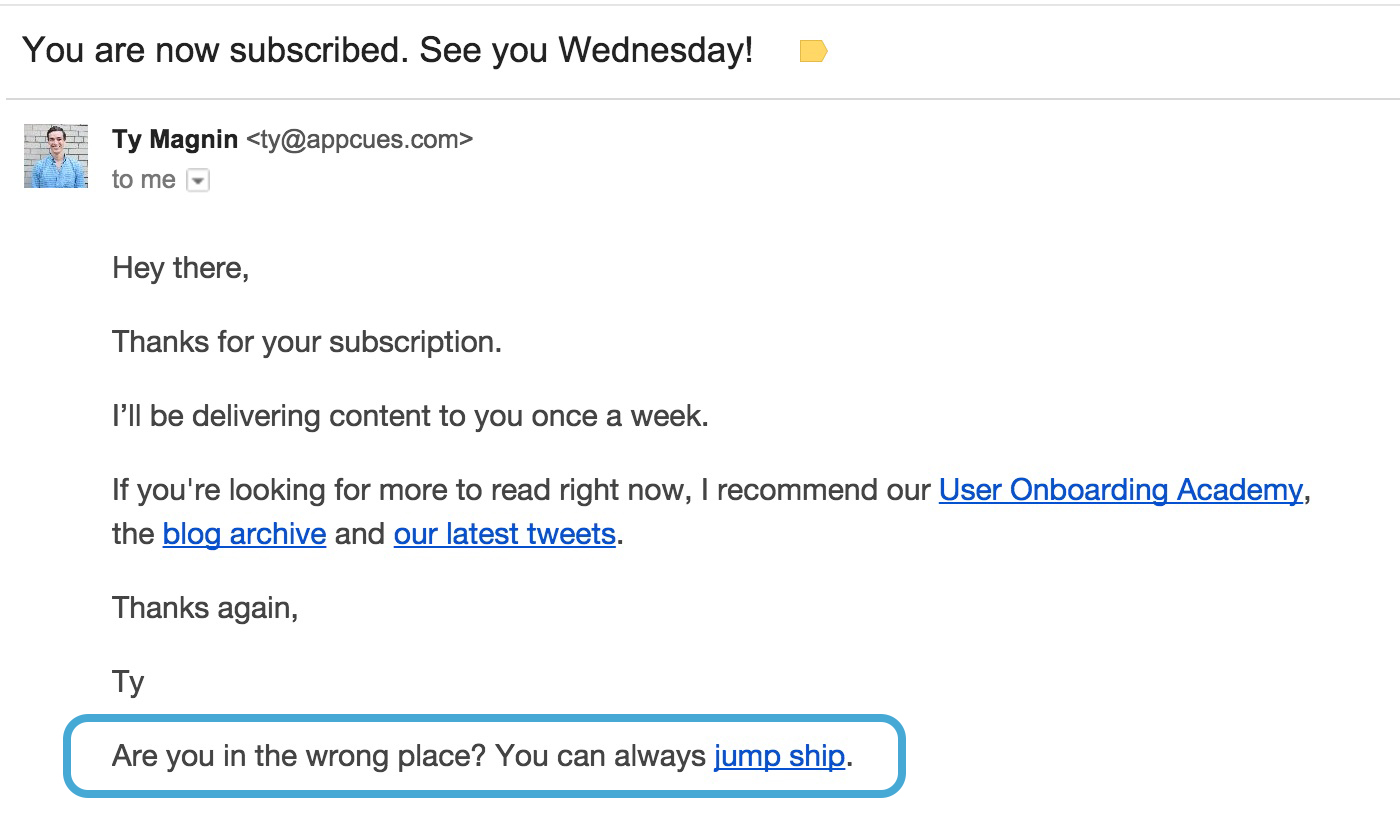
Task: Visit the "our latest tweets" link
Action: pyautogui.click(x=504, y=534)
